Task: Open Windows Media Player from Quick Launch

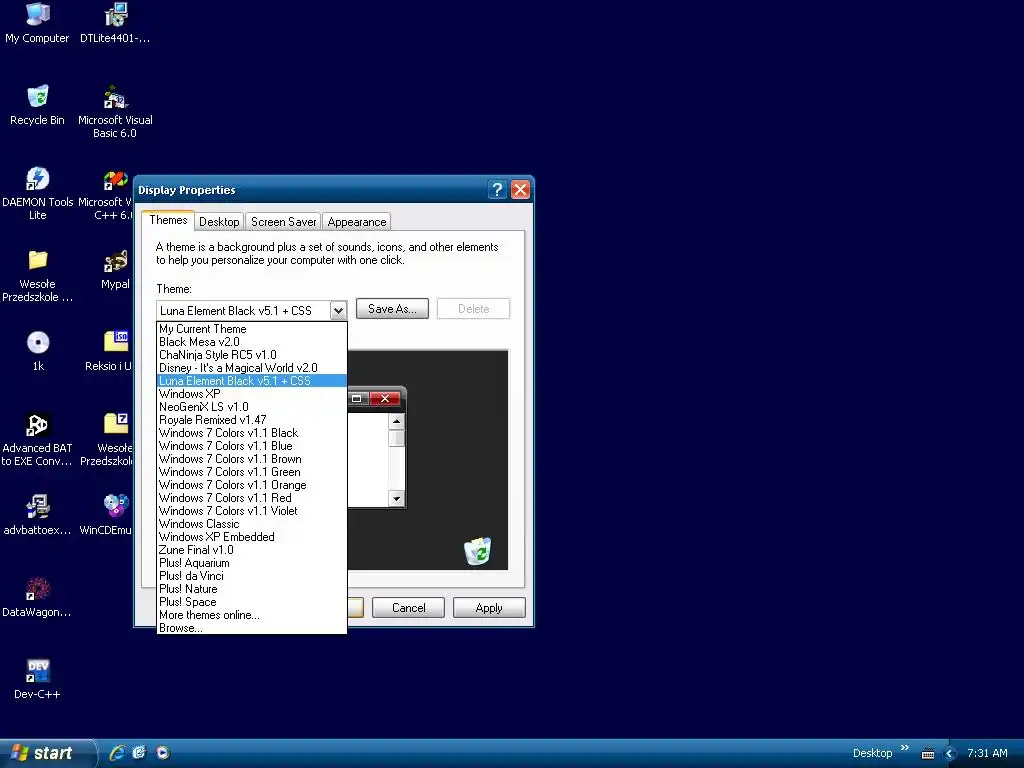Action: click(x=163, y=753)
